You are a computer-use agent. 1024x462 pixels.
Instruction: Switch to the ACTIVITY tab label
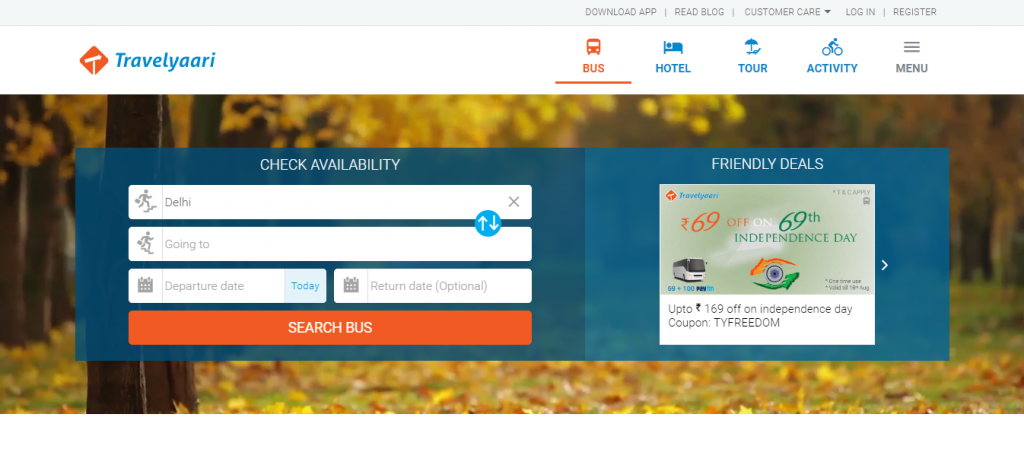[x=832, y=68]
